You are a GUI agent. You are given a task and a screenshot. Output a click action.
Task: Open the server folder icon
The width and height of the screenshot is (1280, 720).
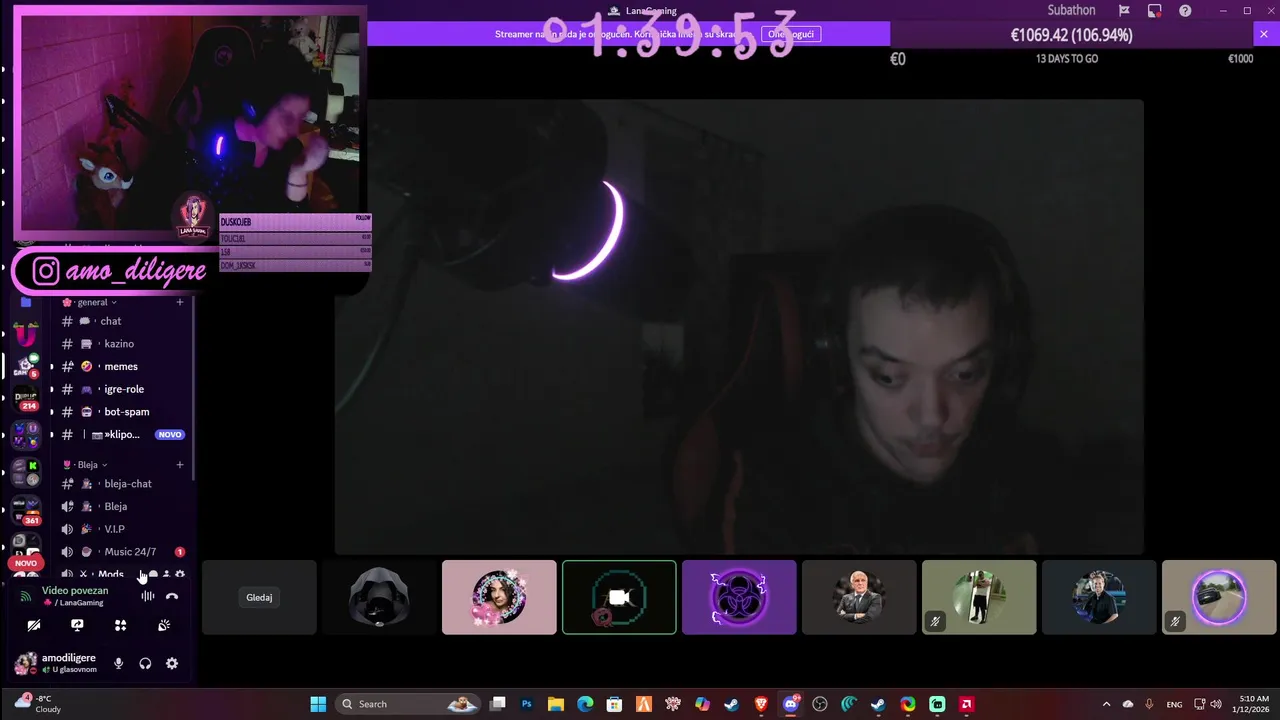[x=26, y=302]
